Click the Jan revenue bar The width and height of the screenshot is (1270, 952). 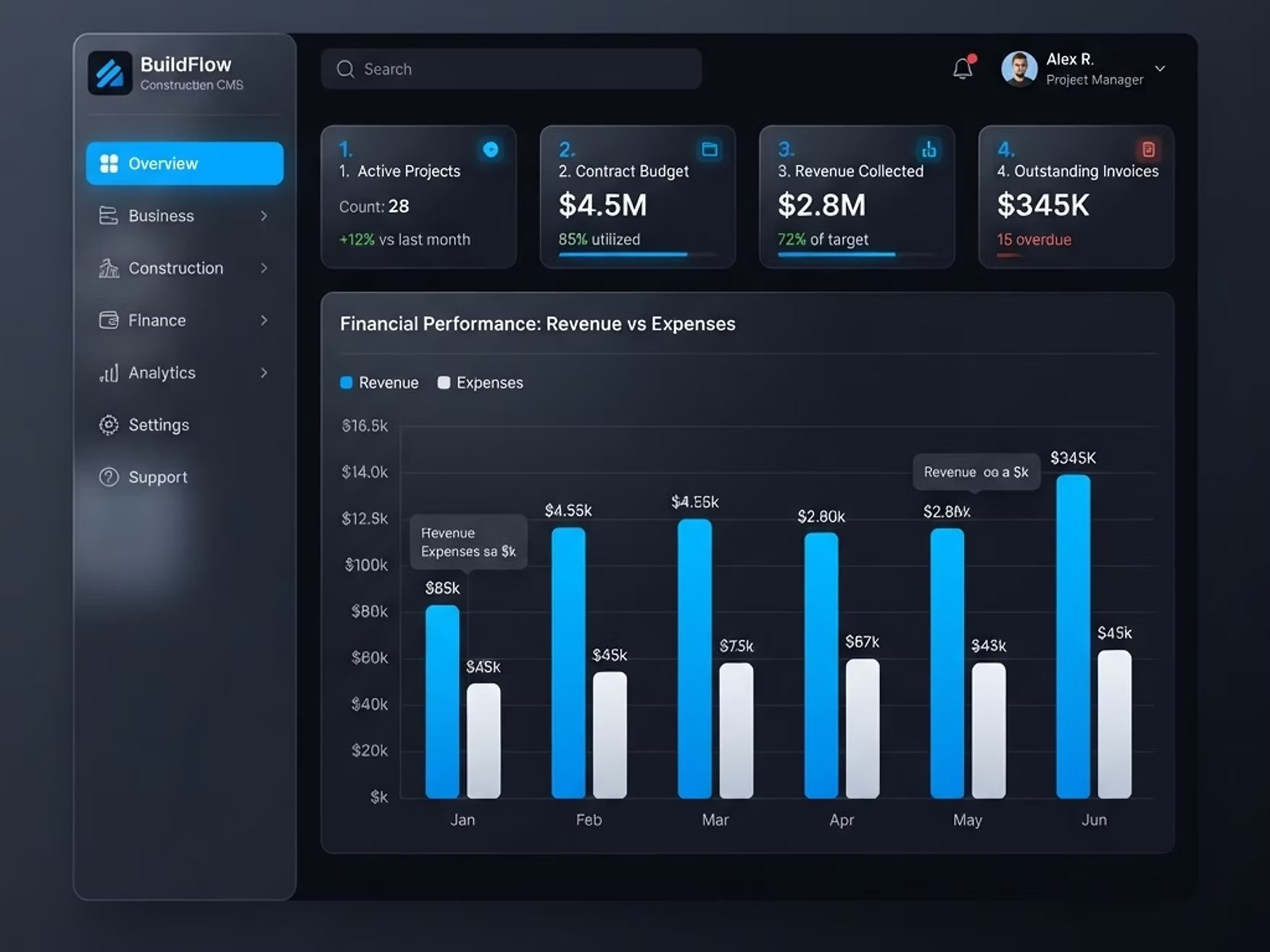(442, 702)
